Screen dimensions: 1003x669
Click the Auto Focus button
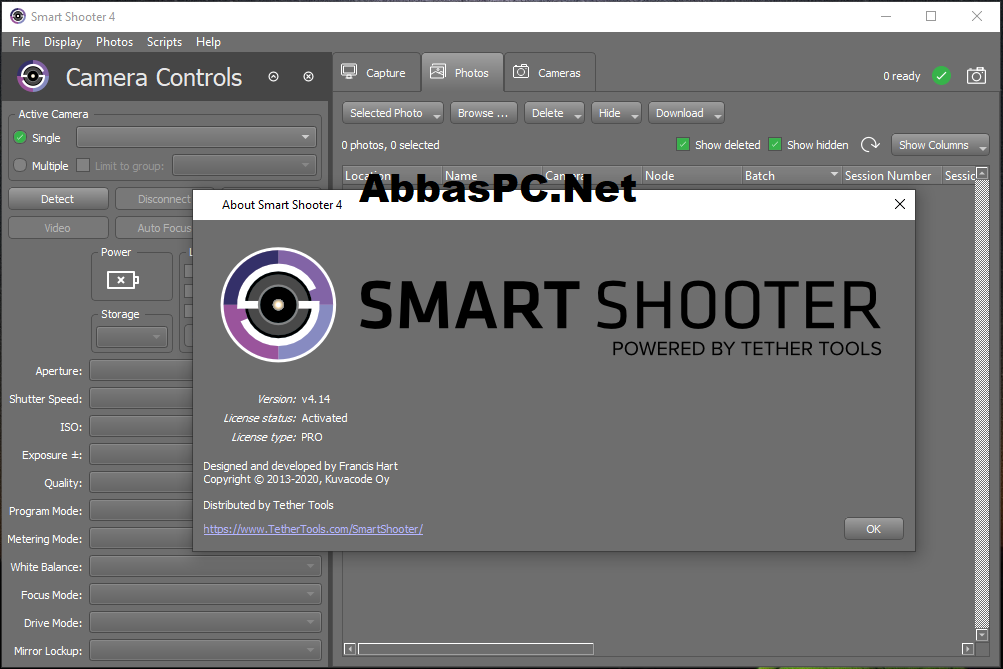[x=154, y=228]
